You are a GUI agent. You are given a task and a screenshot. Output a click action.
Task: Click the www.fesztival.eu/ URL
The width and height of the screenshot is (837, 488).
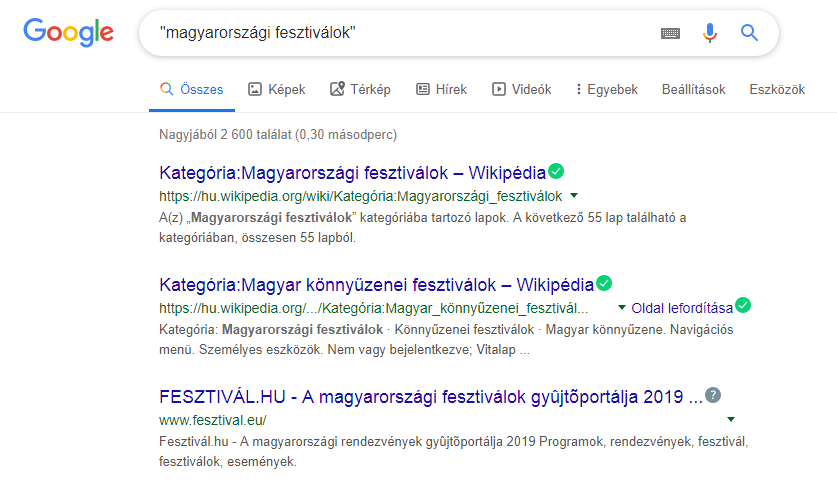click(212, 421)
